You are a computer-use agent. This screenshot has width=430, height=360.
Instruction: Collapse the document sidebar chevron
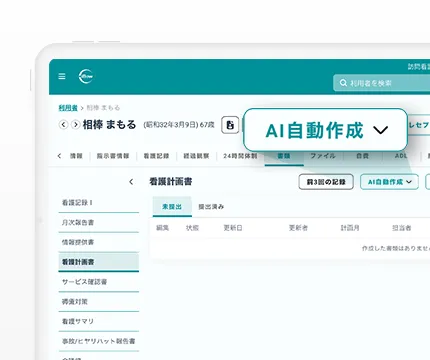point(131,182)
